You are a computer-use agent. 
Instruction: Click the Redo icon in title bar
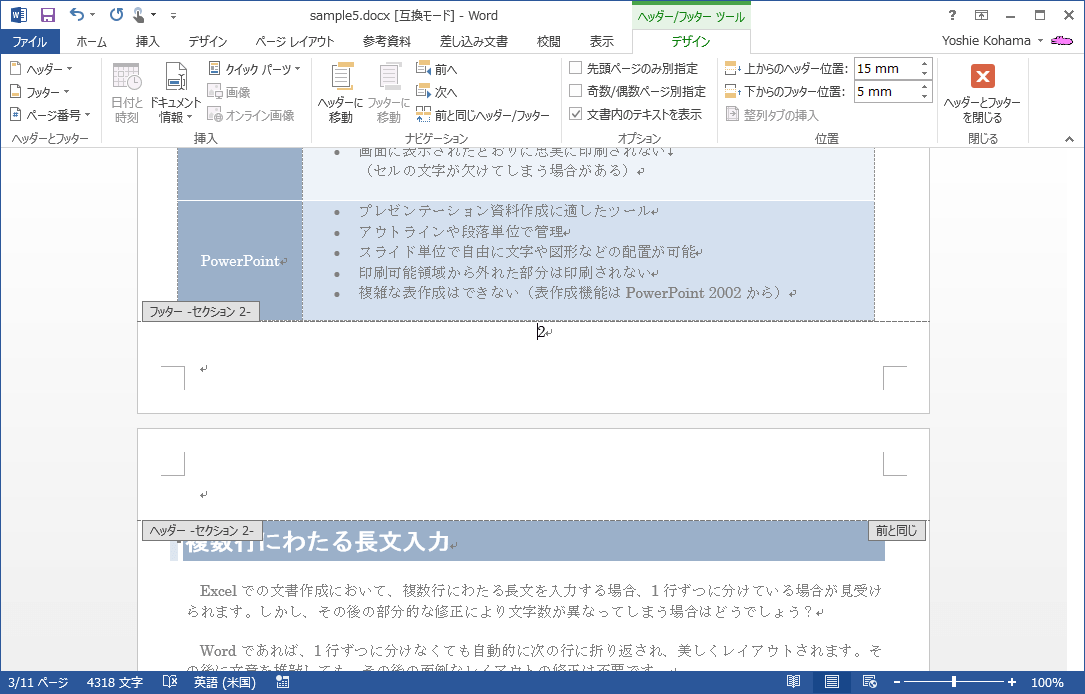point(116,15)
